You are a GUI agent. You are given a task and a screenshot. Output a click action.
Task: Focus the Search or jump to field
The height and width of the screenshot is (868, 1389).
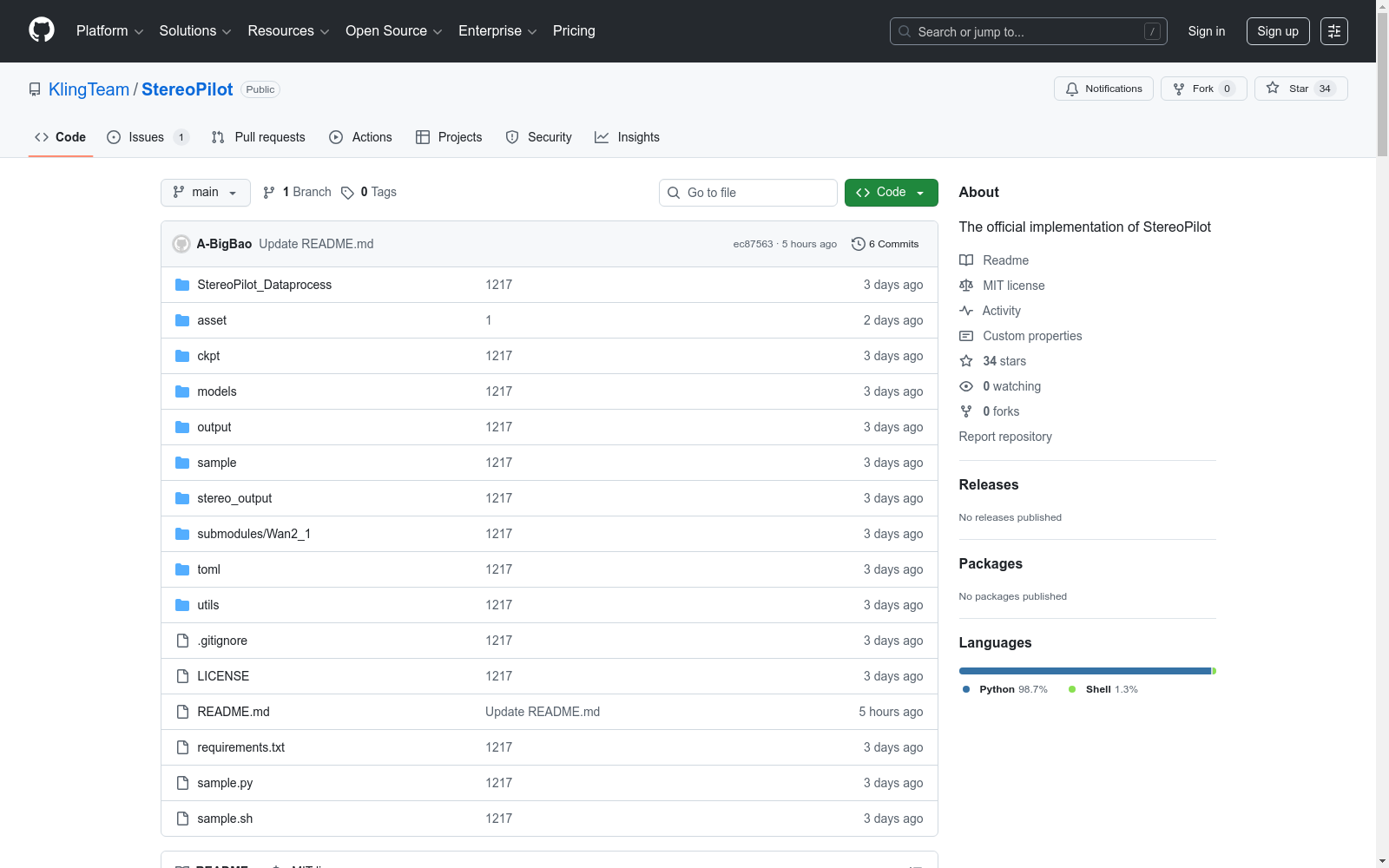[x=1029, y=31]
